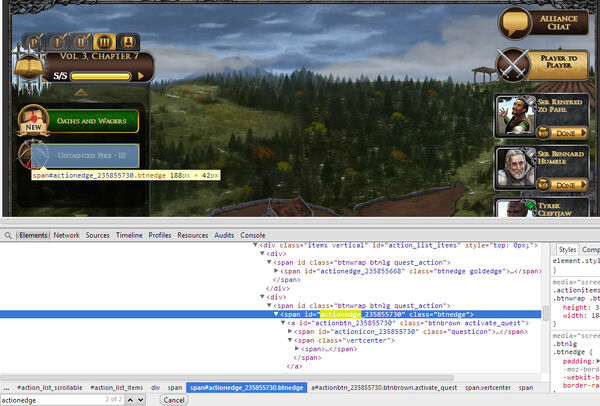The height and width of the screenshot is (406, 600).
Task: Click Ser Bennard Humble portrait
Action: coord(515,168)
